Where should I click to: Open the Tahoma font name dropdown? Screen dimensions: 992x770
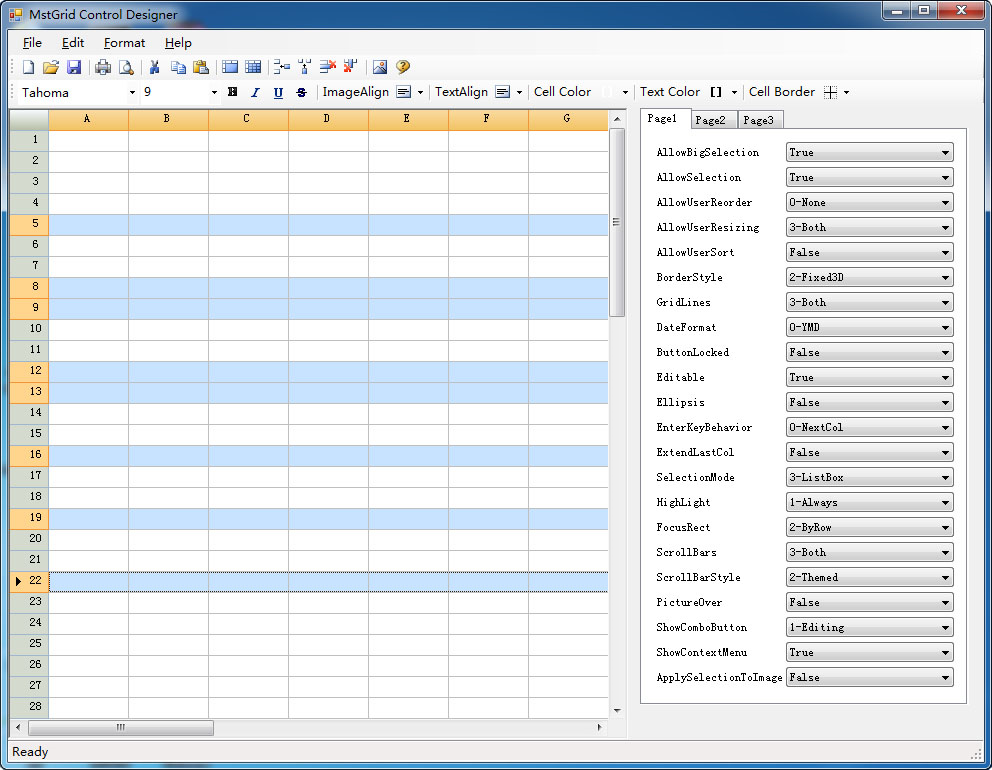132,92
